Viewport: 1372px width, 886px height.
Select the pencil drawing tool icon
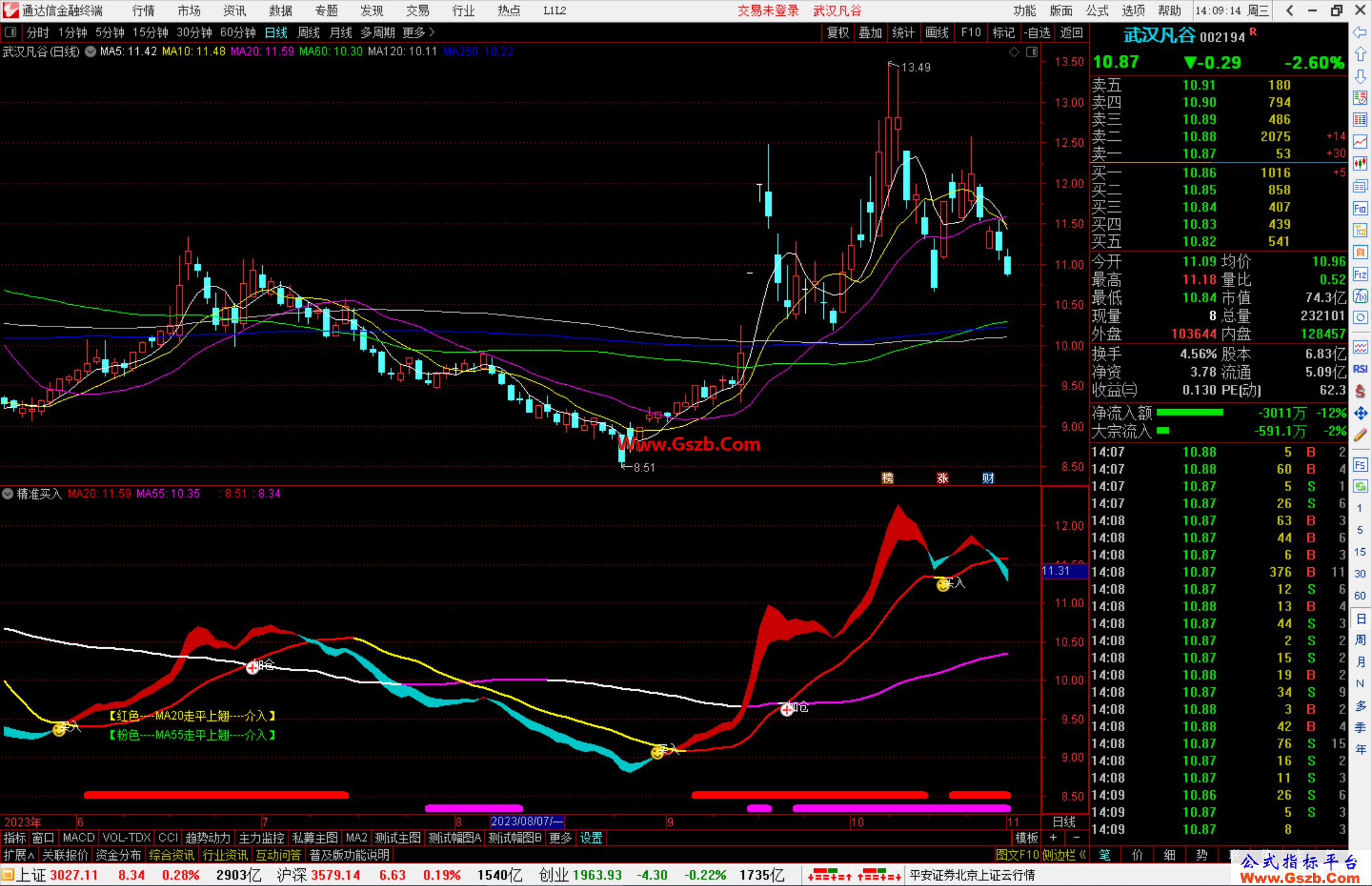tap(1360, 436)
